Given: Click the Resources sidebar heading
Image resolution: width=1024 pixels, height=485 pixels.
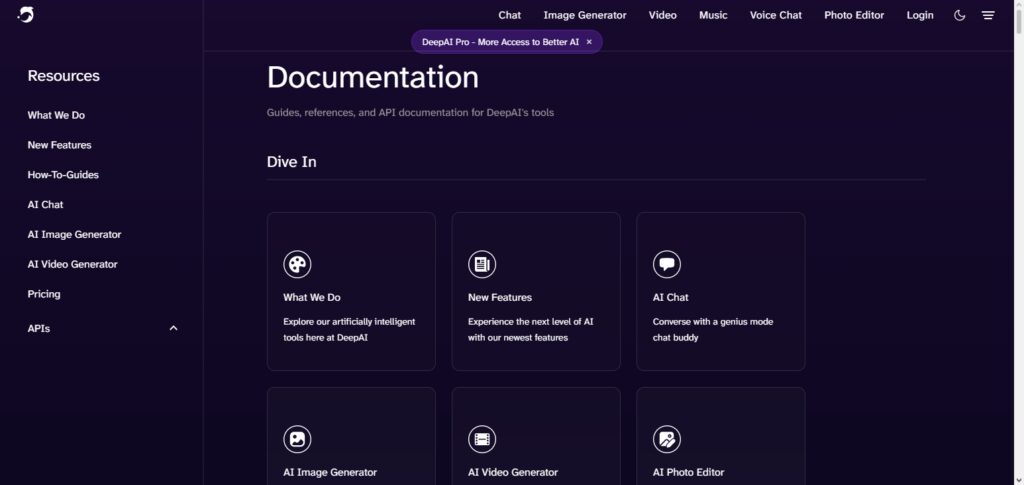Looking at the screenshot, I should pos(63,76).
